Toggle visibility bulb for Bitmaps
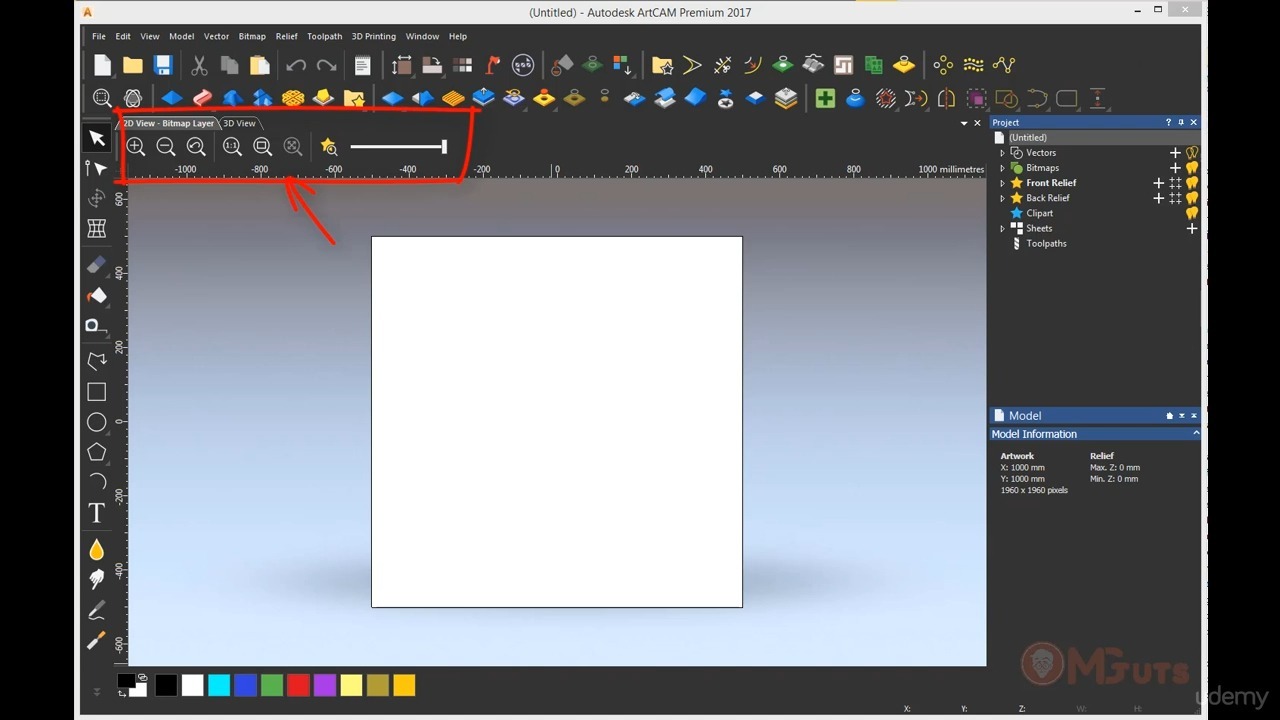 click(1192, 168)
